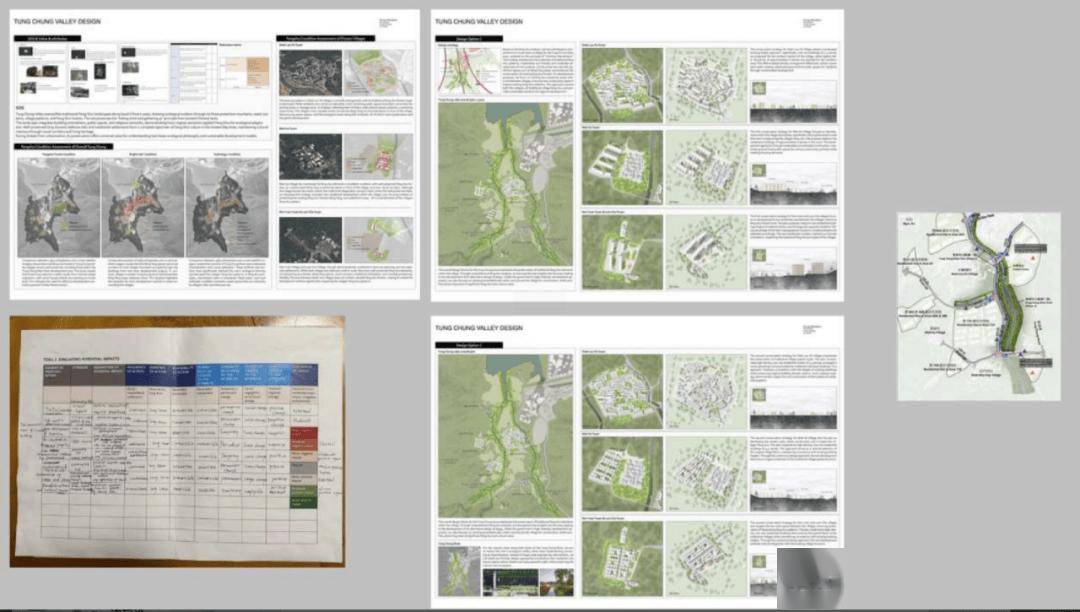Image resolution: width=1080 pixels, height=612 pixels.
Task: Select the handwritten impacts table photo
Action: click(177, 440)
